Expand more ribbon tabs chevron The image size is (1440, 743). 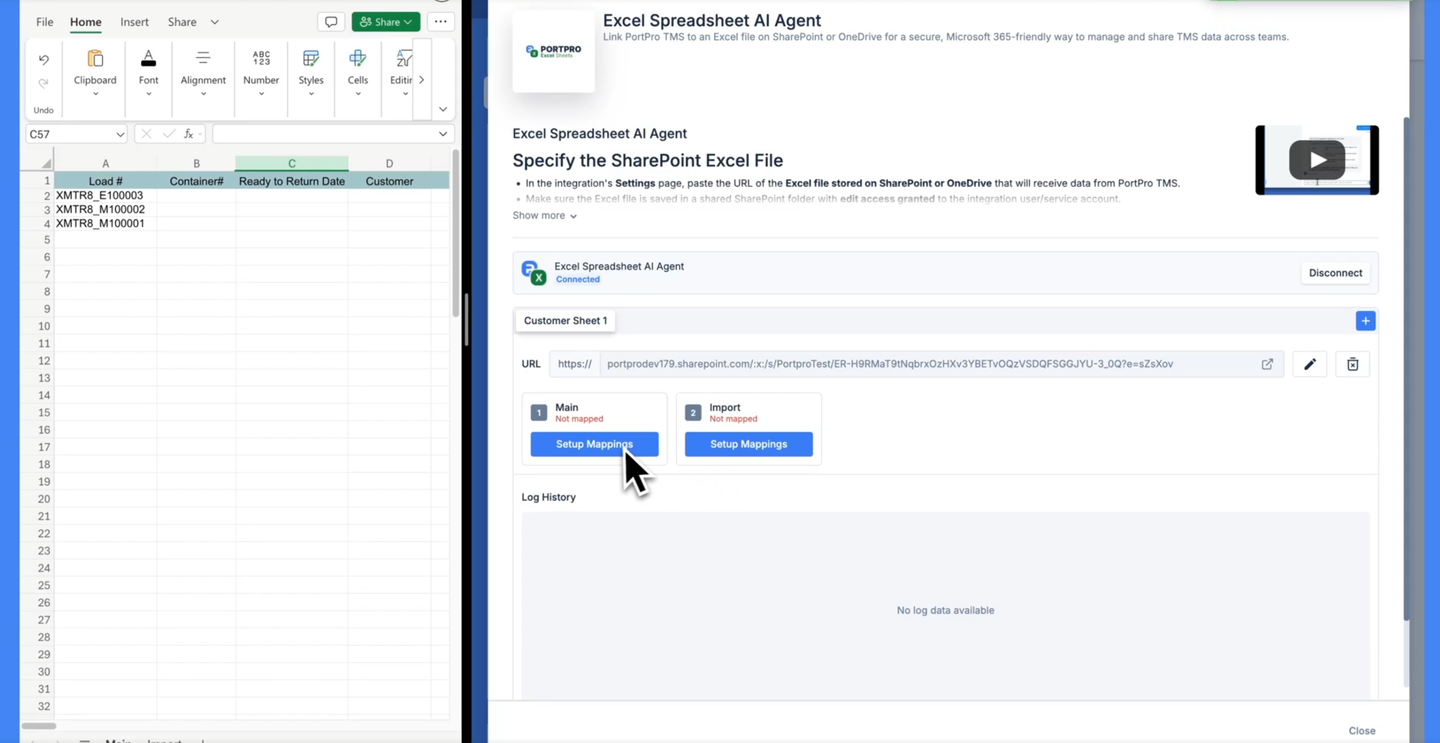[x=214, y=22]
